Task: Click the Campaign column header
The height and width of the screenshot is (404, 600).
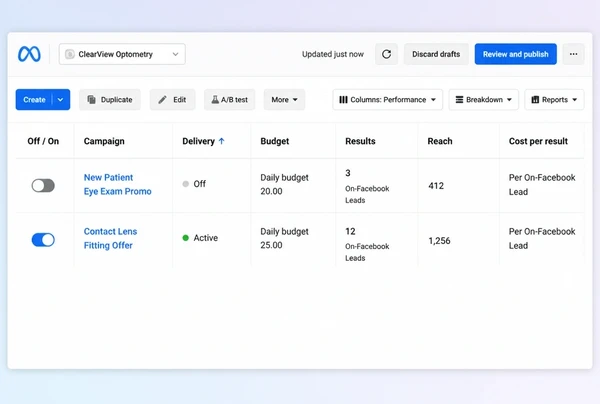Action: coord(104,141)
